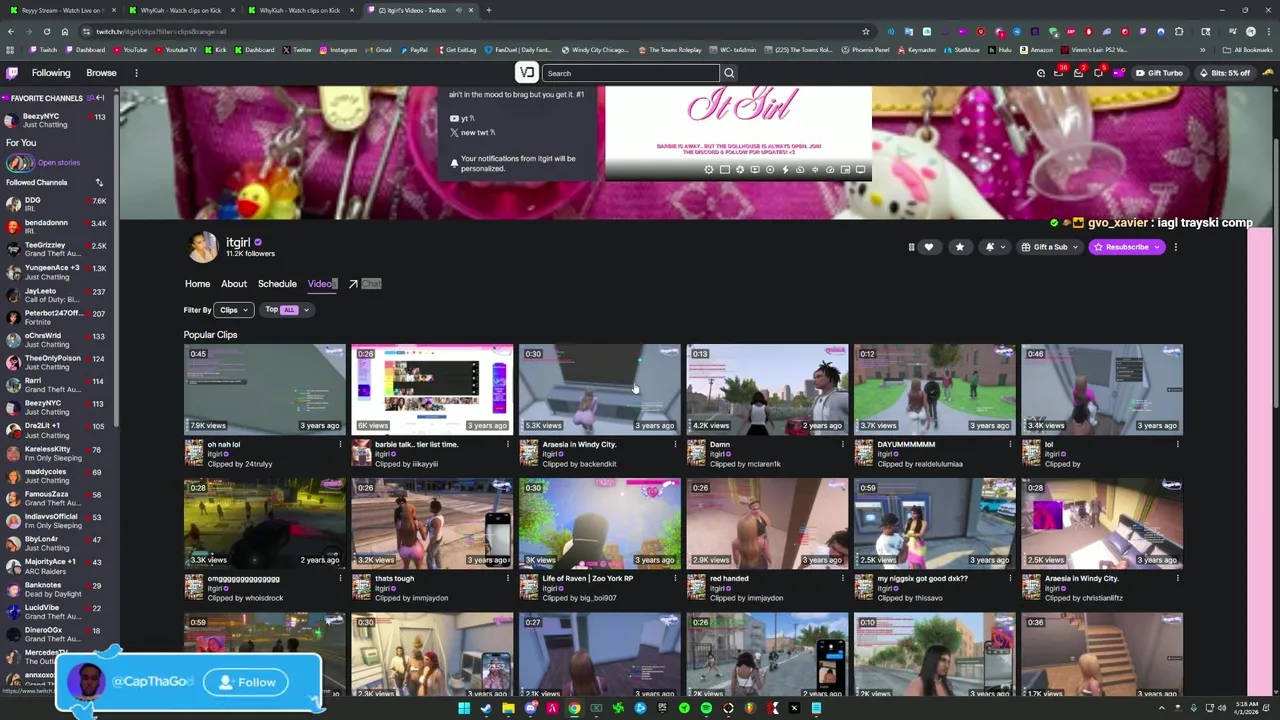Open the Chat tab
The image size is (1280, 720).
pos(371,284)
